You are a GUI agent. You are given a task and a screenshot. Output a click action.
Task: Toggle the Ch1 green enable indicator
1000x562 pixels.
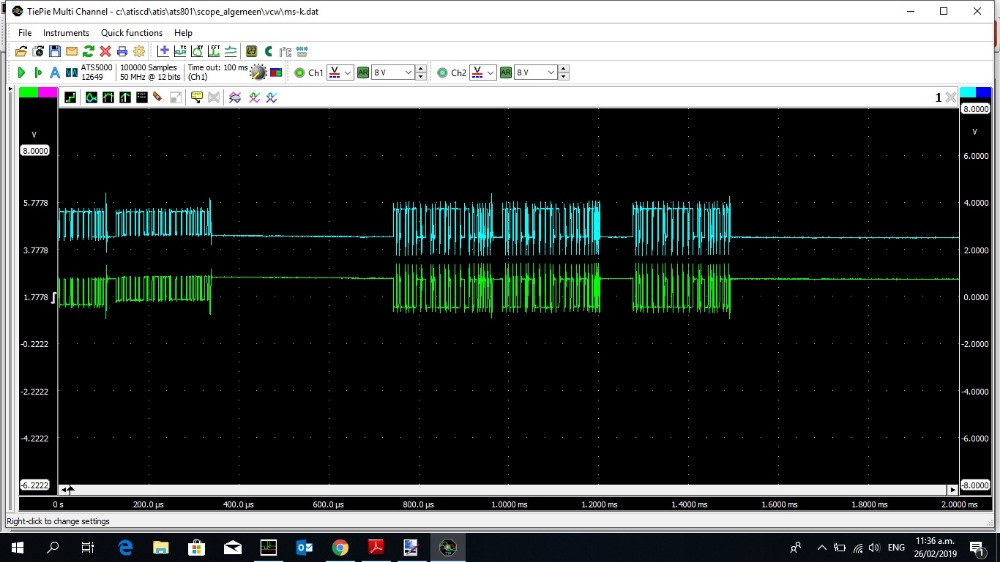click(x=299, y=73)
